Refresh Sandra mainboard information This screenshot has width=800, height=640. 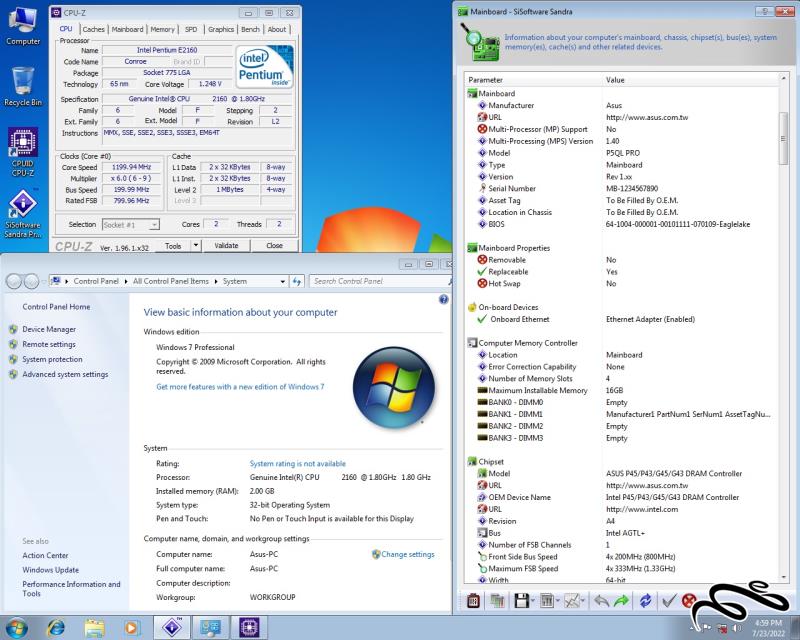pos(645,601)
